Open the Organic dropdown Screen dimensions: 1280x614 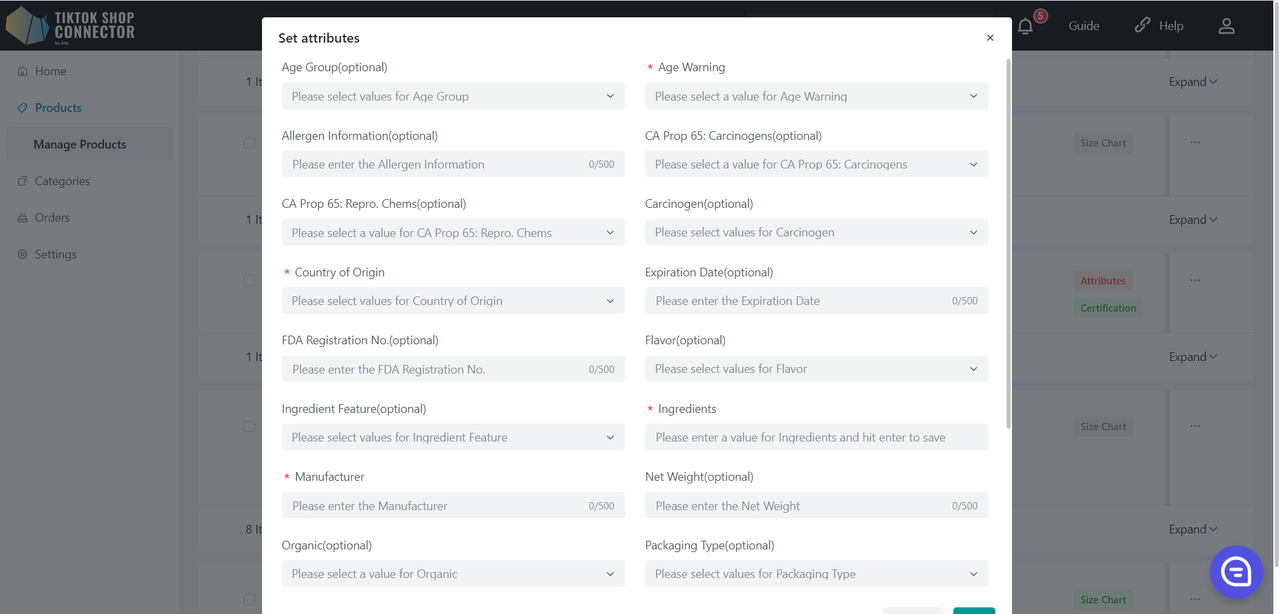point(453,574)
